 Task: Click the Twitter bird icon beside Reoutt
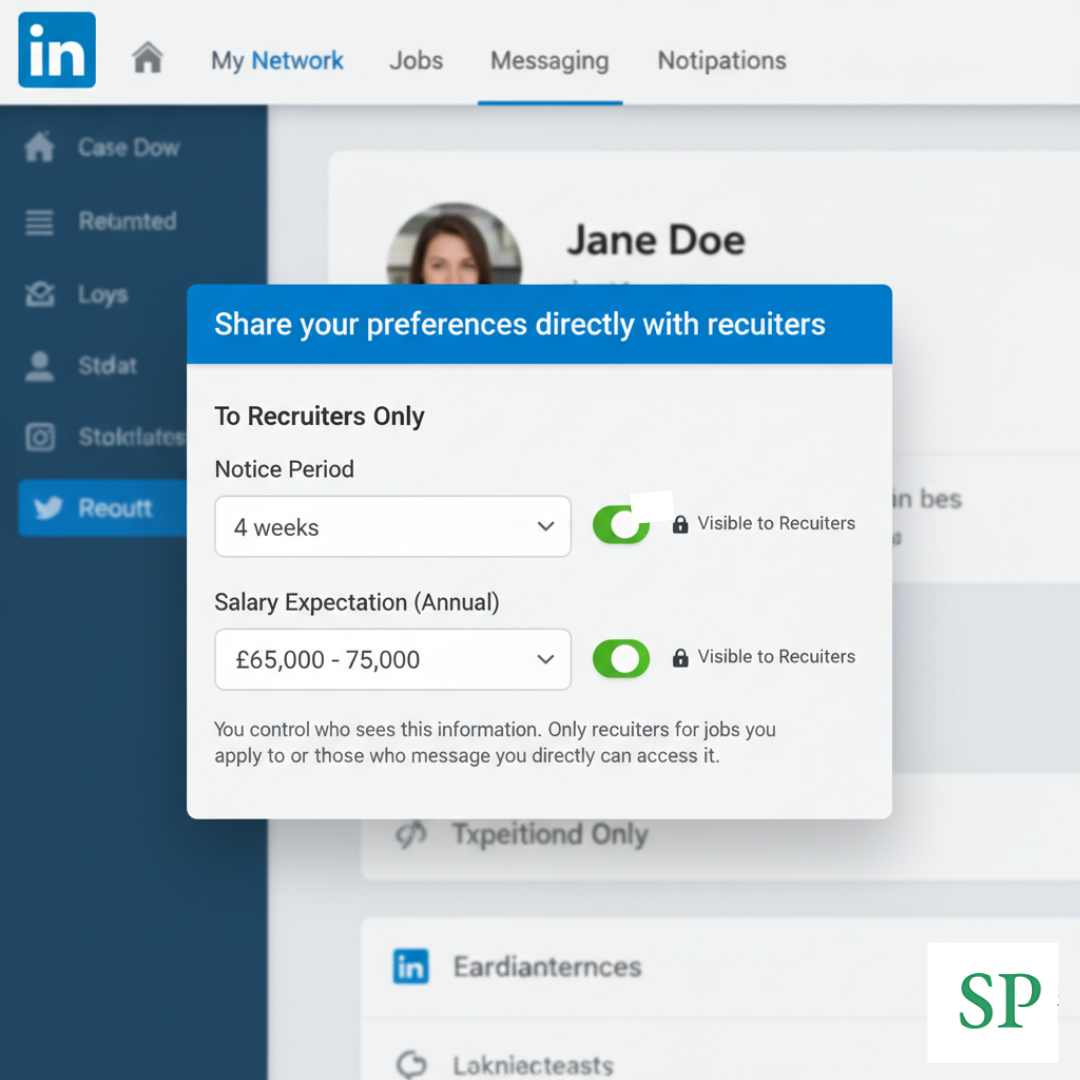click(47, 508)
